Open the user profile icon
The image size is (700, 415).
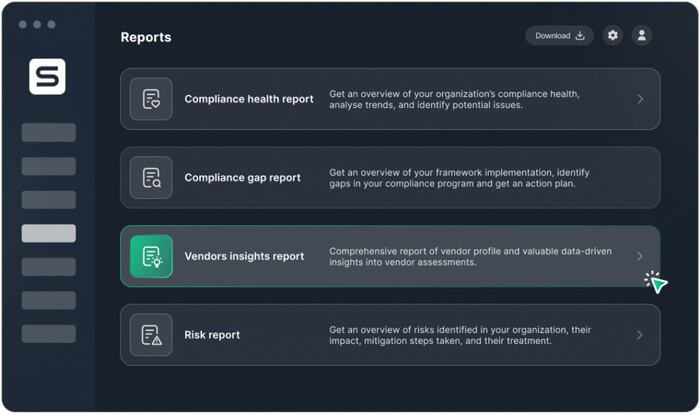click(x=642, y=36)
